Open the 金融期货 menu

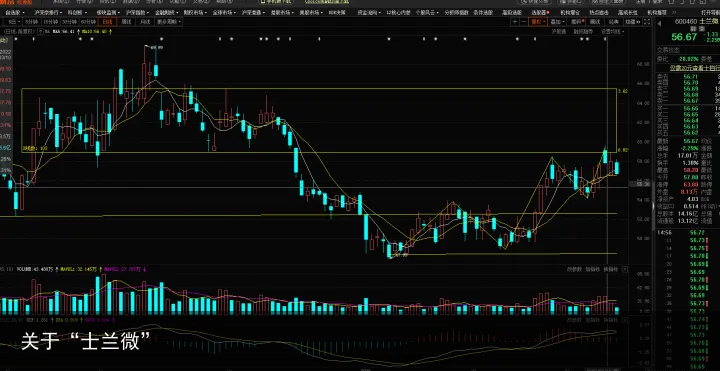click(x=166, y=12)
